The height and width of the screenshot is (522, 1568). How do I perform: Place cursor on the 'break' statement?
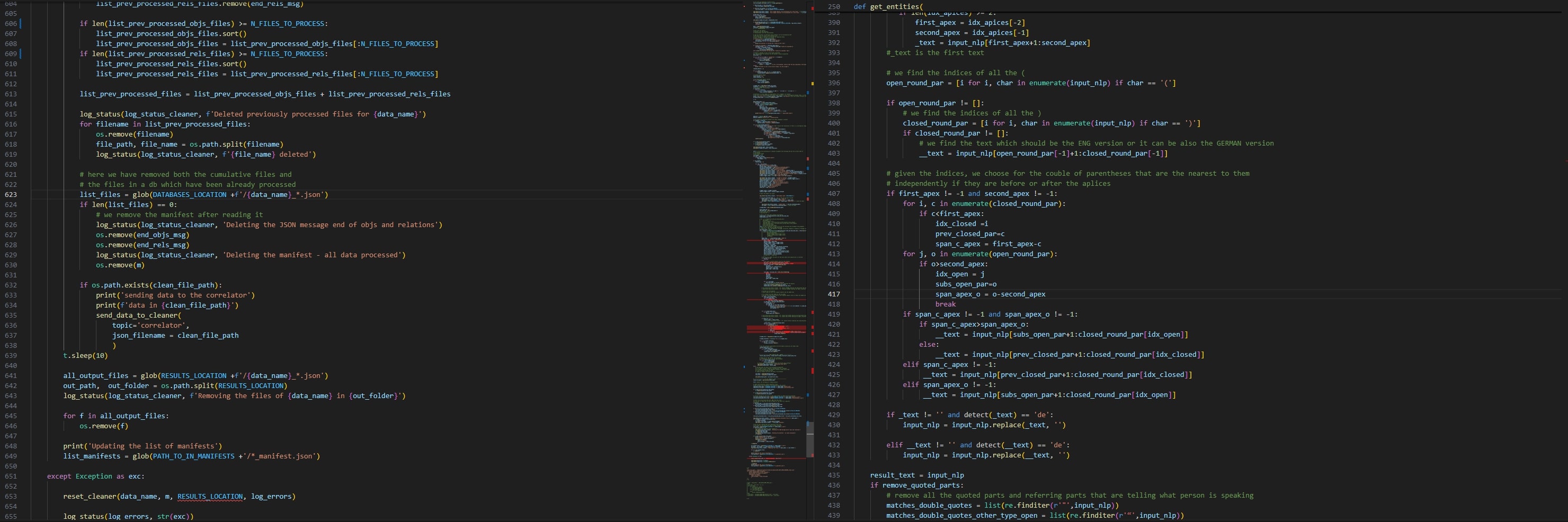click(x=946, y=304)
